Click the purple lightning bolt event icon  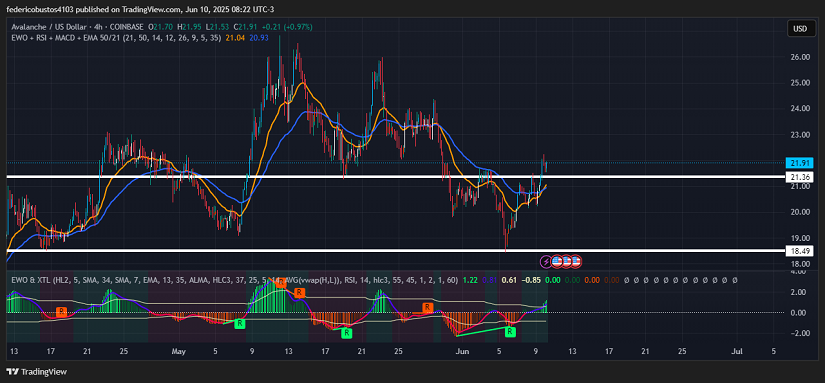pos(547,260)
